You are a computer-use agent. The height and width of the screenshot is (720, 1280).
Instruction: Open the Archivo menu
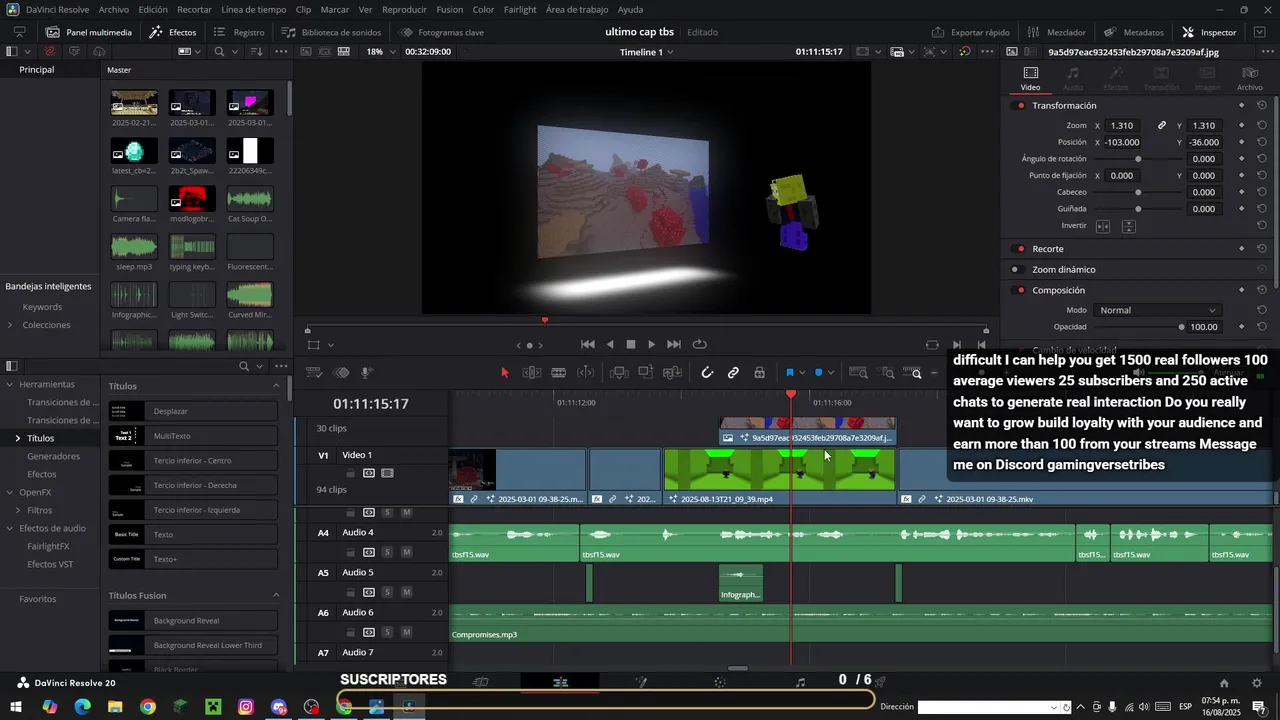(113, 9)
